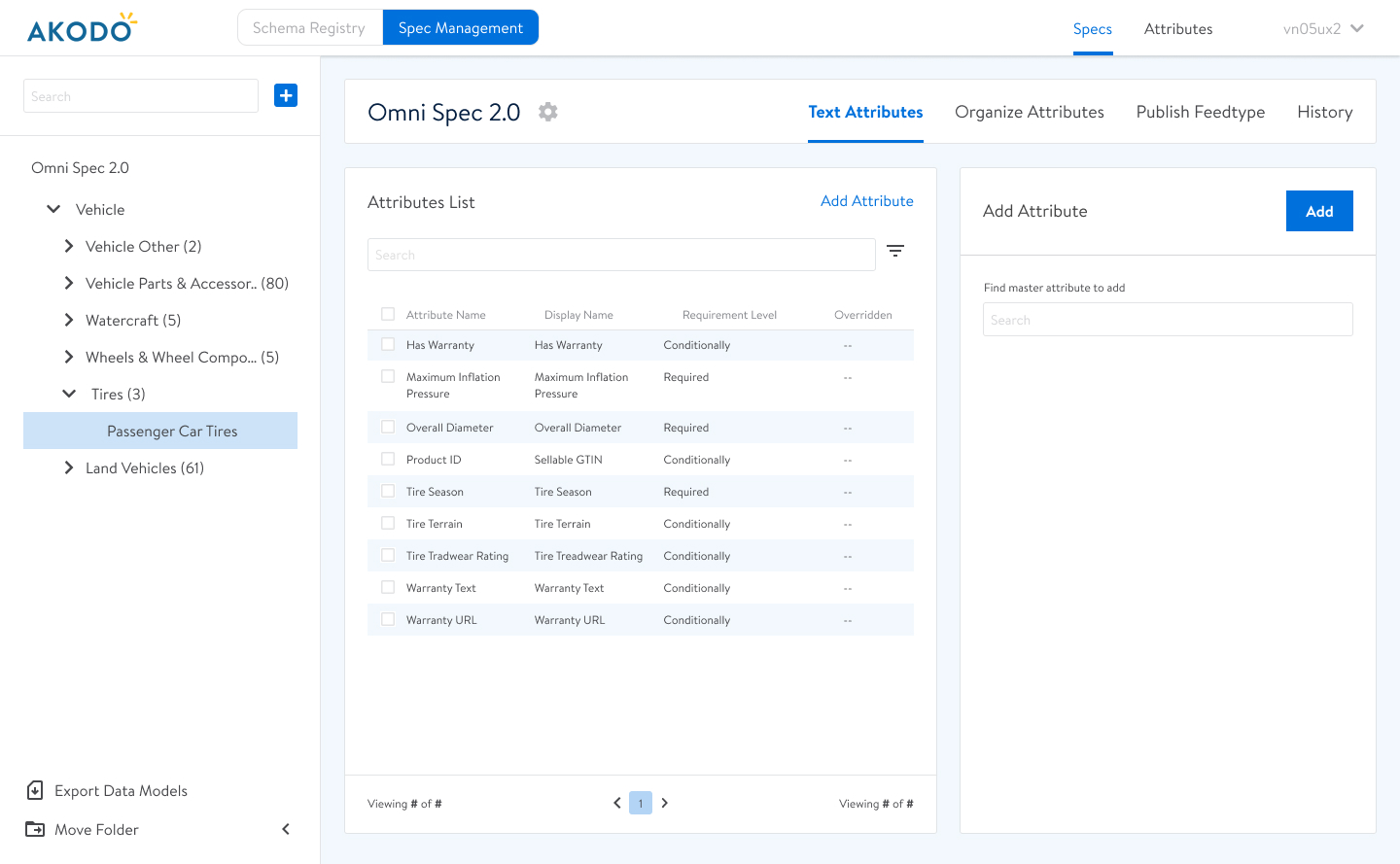
Task: Check the Tire Season row checkbox
Action: point(388,491)
